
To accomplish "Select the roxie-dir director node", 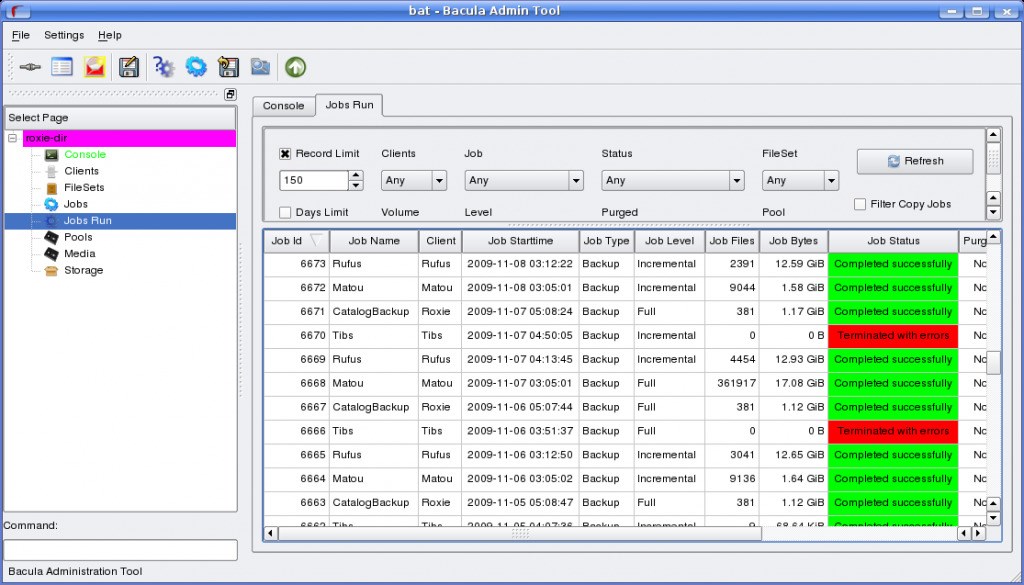I will (129, 138).
